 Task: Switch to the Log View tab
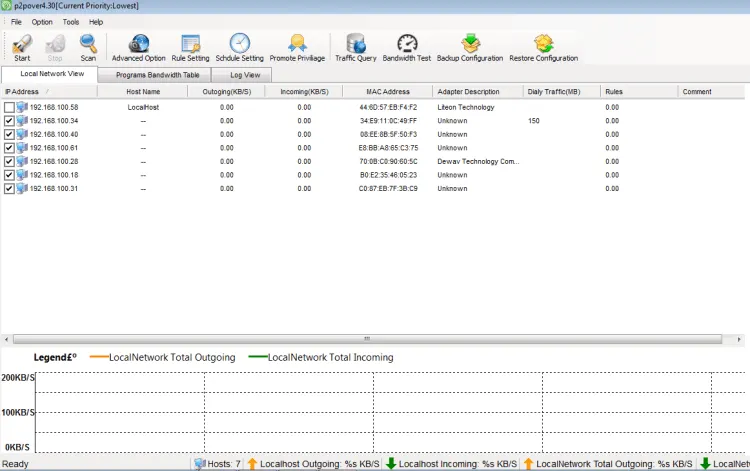click(245, 75)
